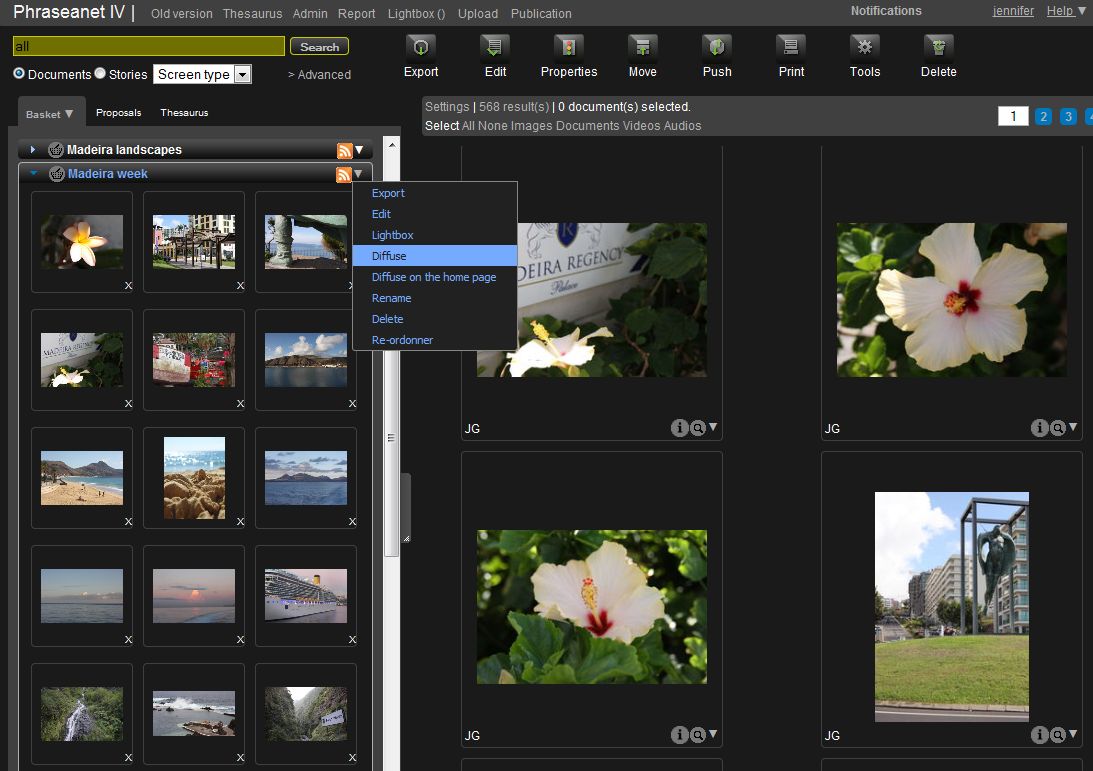Choose Diffuse from the context menu
The width and height of the screenshot is (1093, 771).
tap(389, 256)
